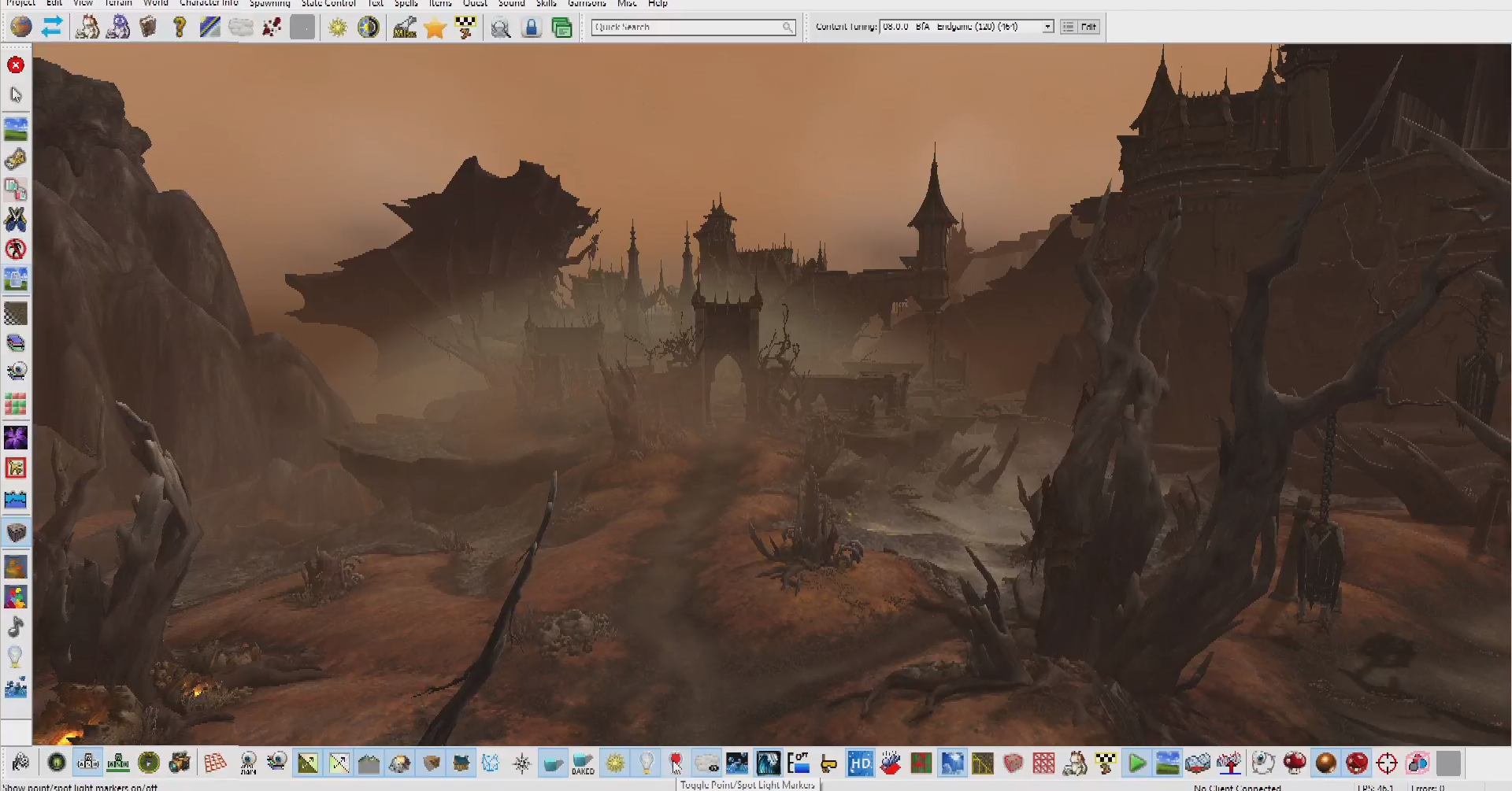Select the crossed tools icon in sidebar
Screen dimensions: 1512x791
coord(16,219)
